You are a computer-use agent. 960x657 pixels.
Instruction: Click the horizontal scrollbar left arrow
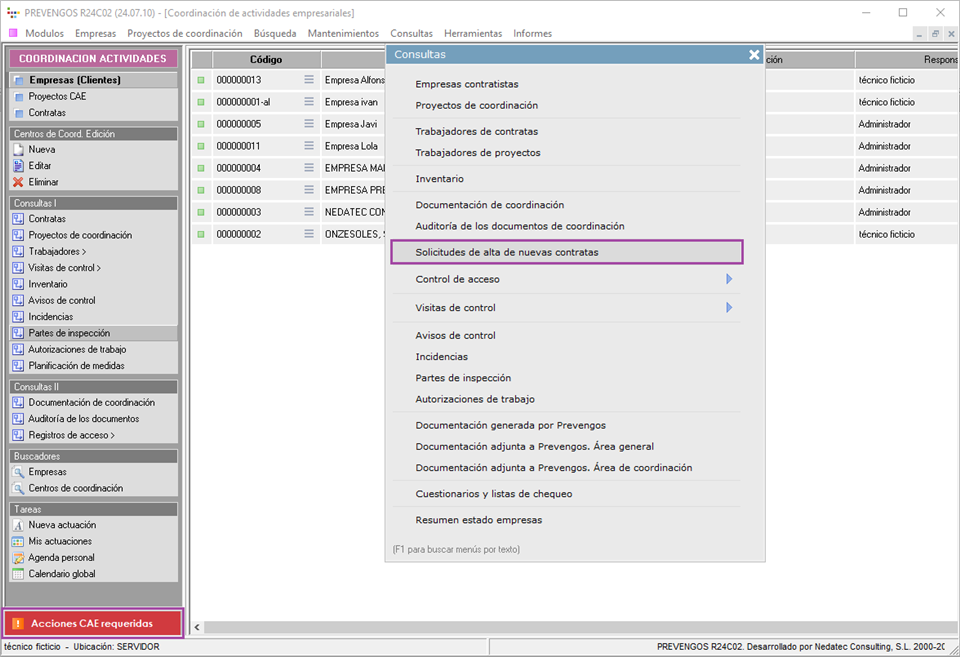(x=197, y=627)
